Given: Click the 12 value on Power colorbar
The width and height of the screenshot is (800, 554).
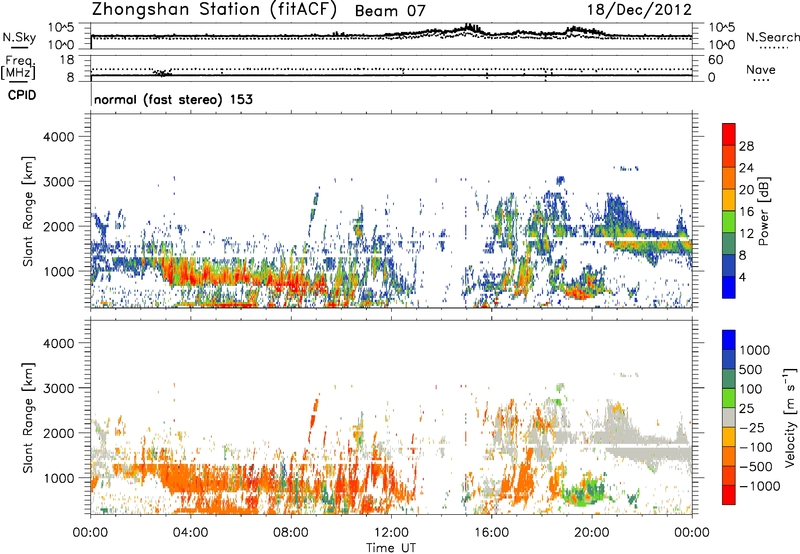Looking at the screenshot, I should click(x=746, y=234).
